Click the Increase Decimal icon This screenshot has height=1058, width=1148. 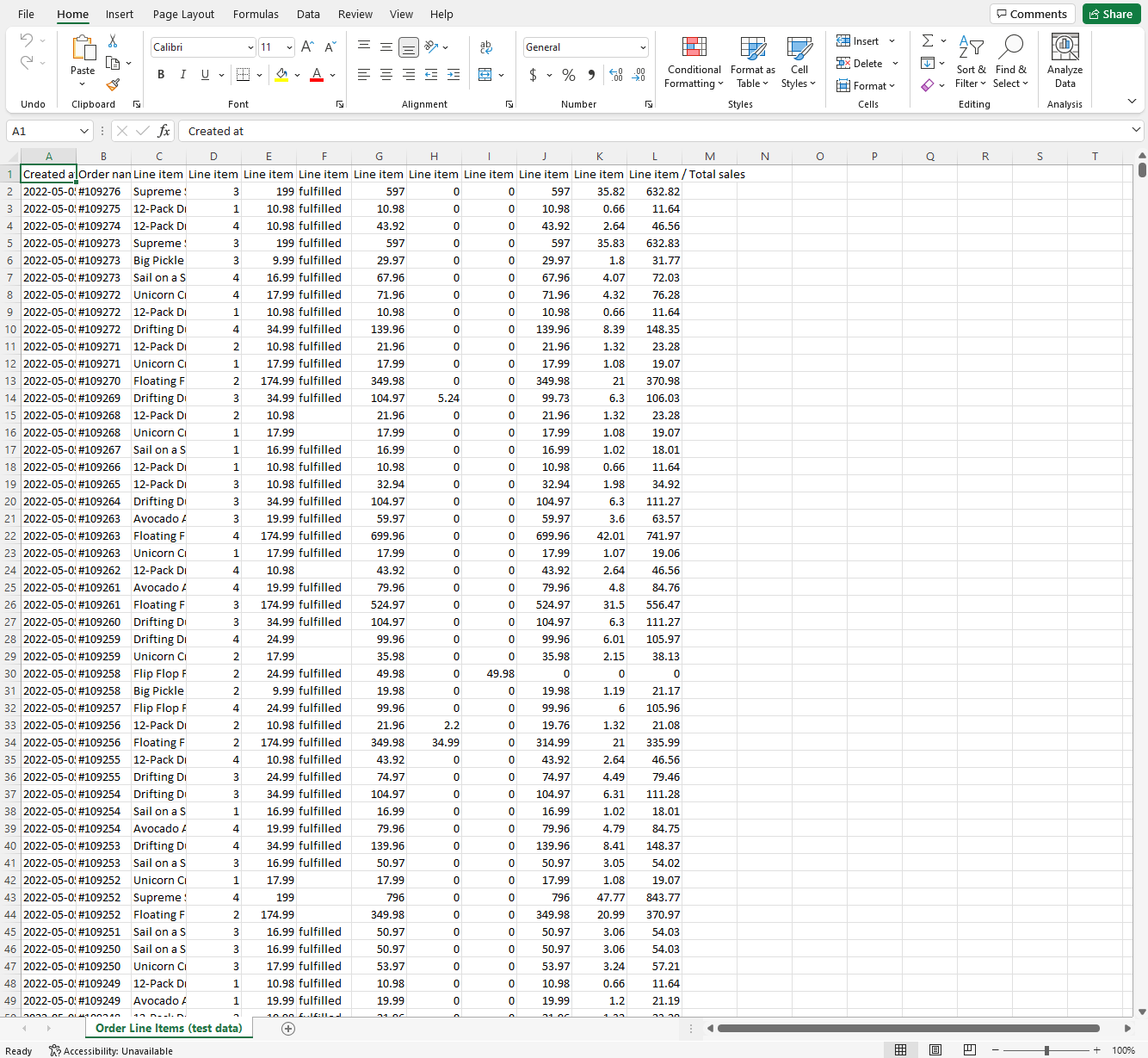point(615,76)
